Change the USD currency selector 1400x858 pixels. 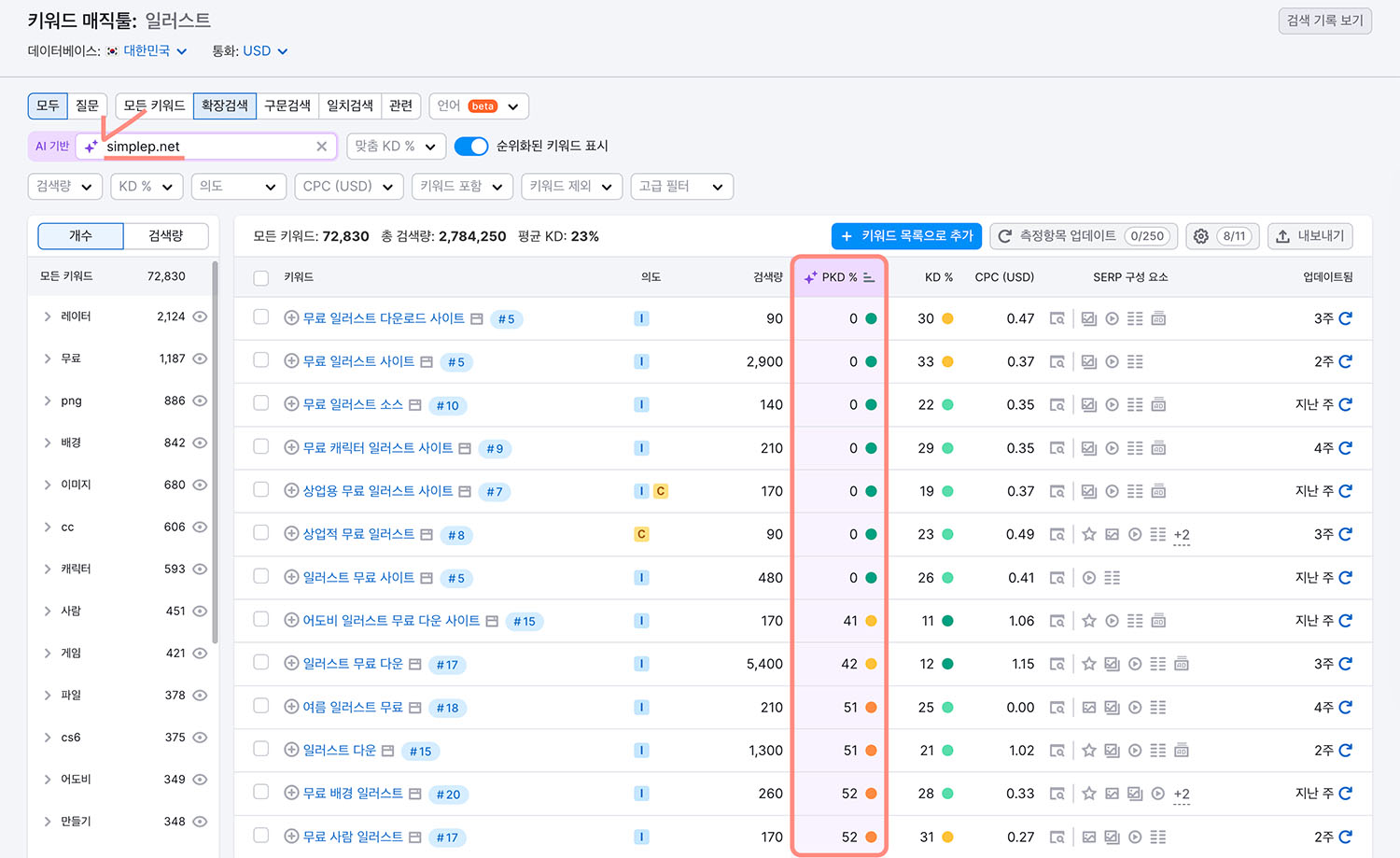[x=265, y=51]
